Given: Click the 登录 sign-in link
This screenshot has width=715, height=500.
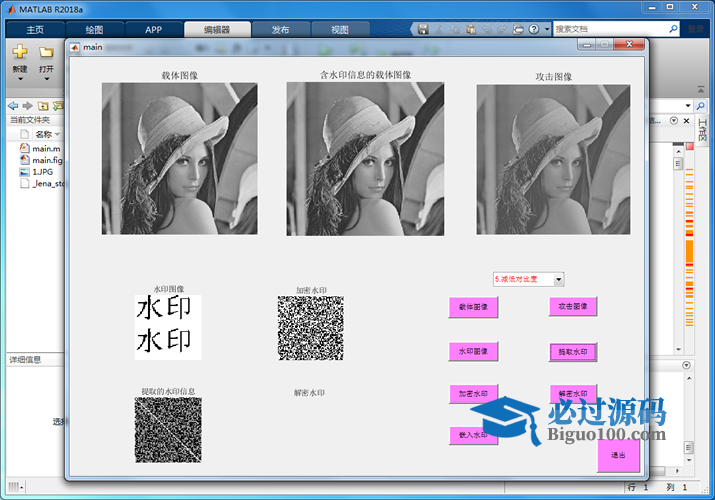Looking at the screenshot, I should 696,29.
